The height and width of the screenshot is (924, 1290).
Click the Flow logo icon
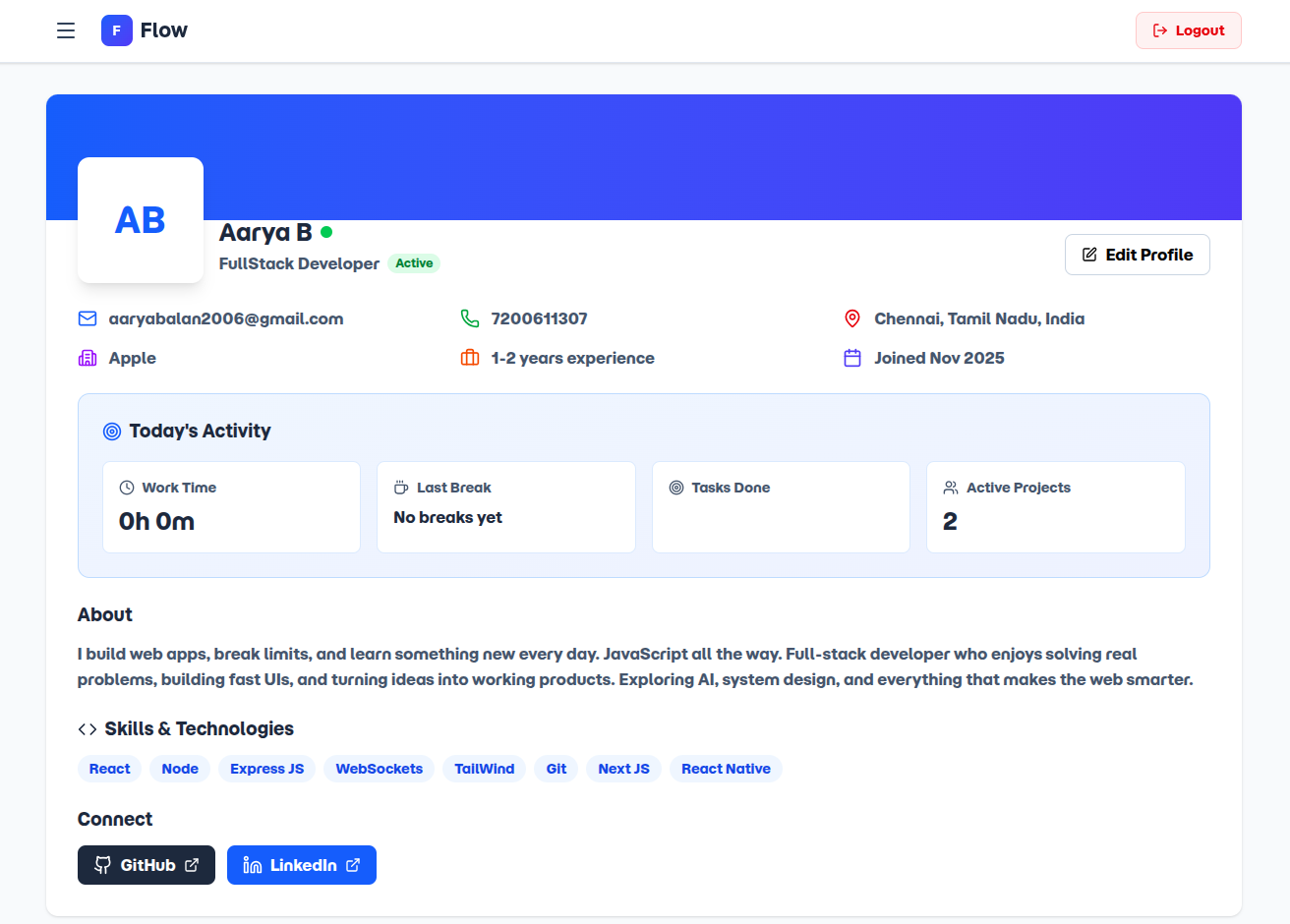pos(117,30)
